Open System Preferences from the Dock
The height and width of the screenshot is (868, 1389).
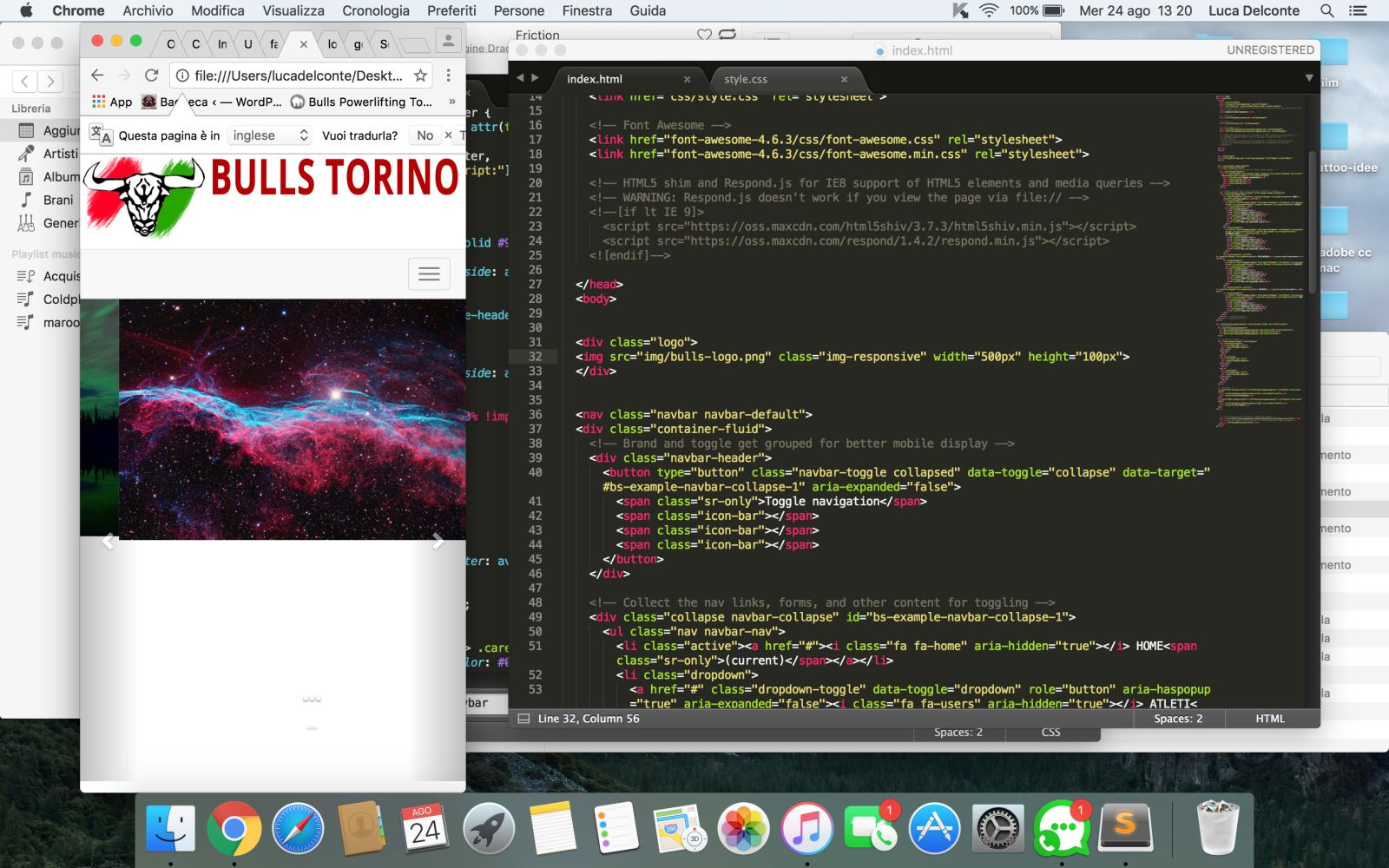997,829
